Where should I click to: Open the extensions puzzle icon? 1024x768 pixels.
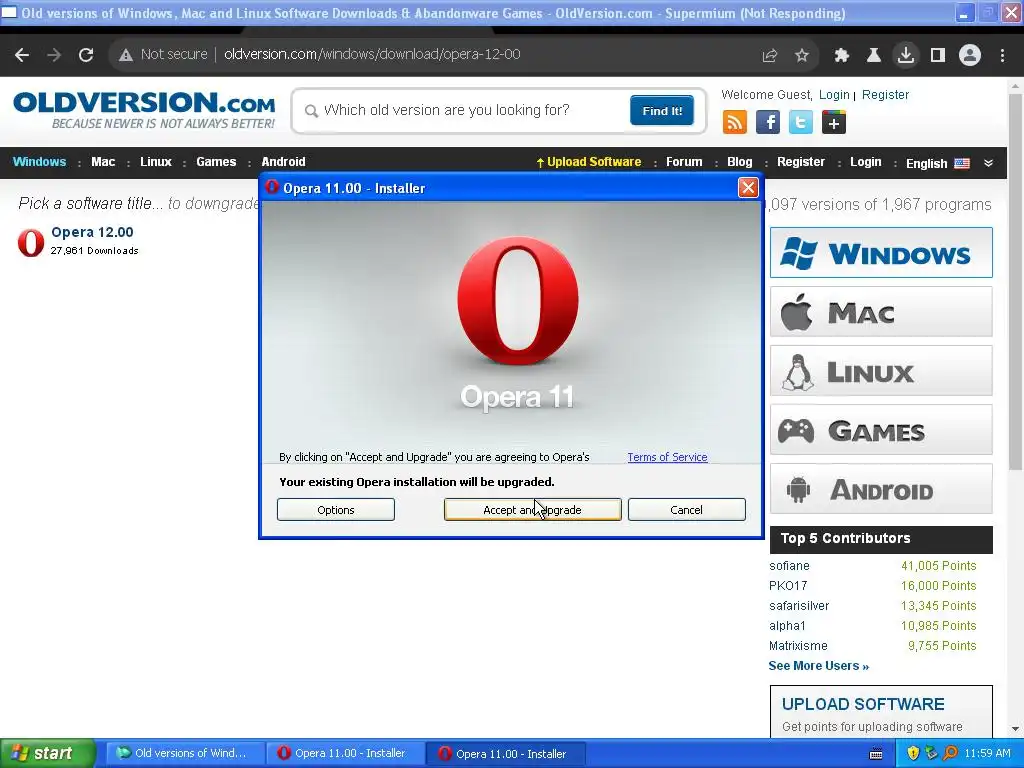pos(841,56)
